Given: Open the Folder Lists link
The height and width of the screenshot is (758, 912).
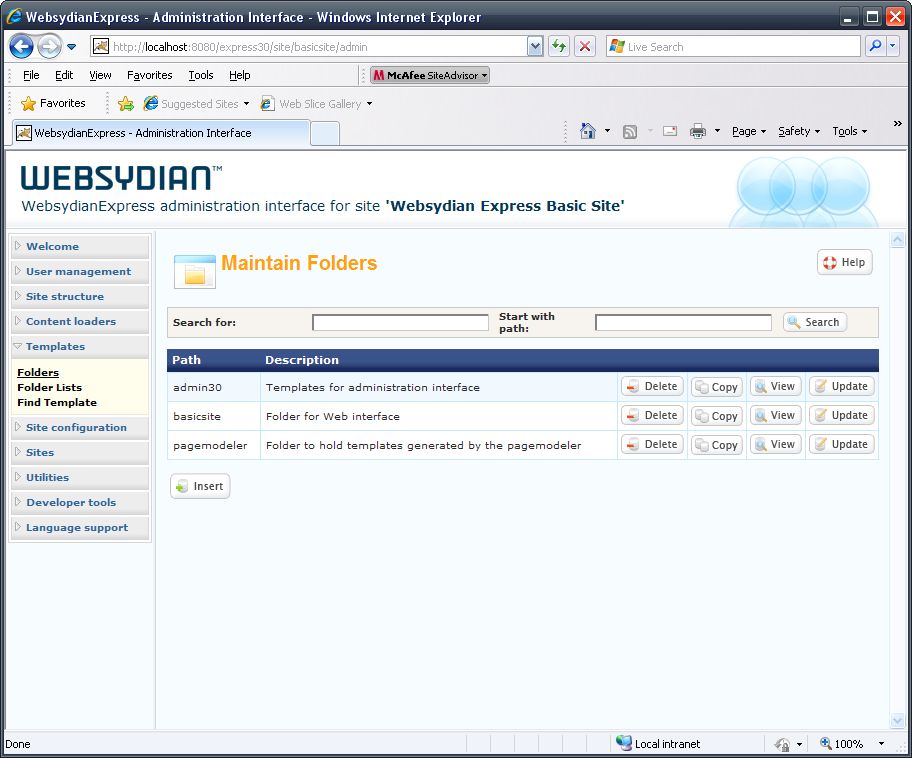Looking at the screenshot, I should click(x=49, y=387).
